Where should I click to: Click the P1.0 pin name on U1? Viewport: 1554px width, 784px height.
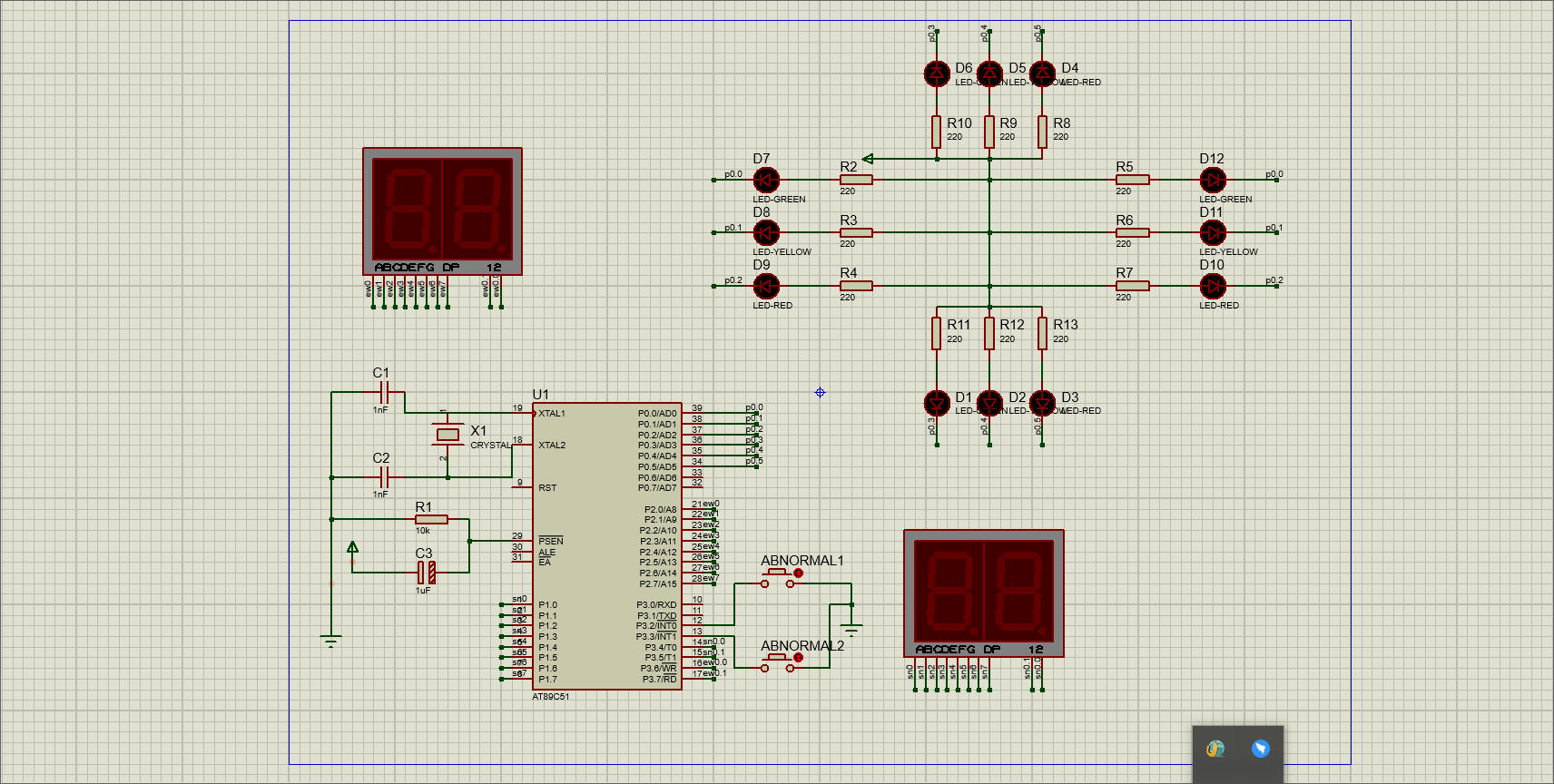[x=548, y=605]
